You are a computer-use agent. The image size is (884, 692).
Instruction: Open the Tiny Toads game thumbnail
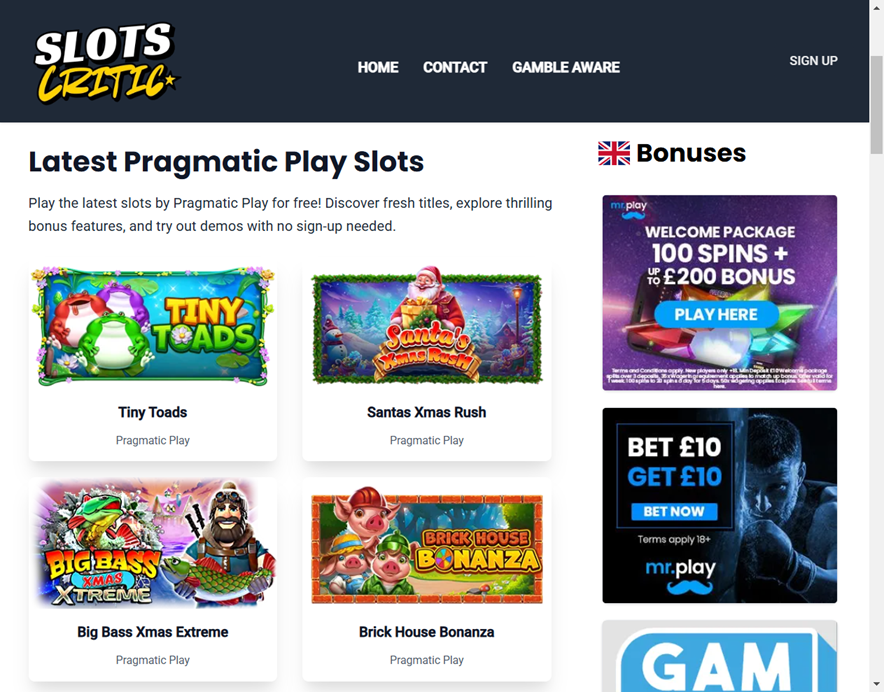[153, 327]
